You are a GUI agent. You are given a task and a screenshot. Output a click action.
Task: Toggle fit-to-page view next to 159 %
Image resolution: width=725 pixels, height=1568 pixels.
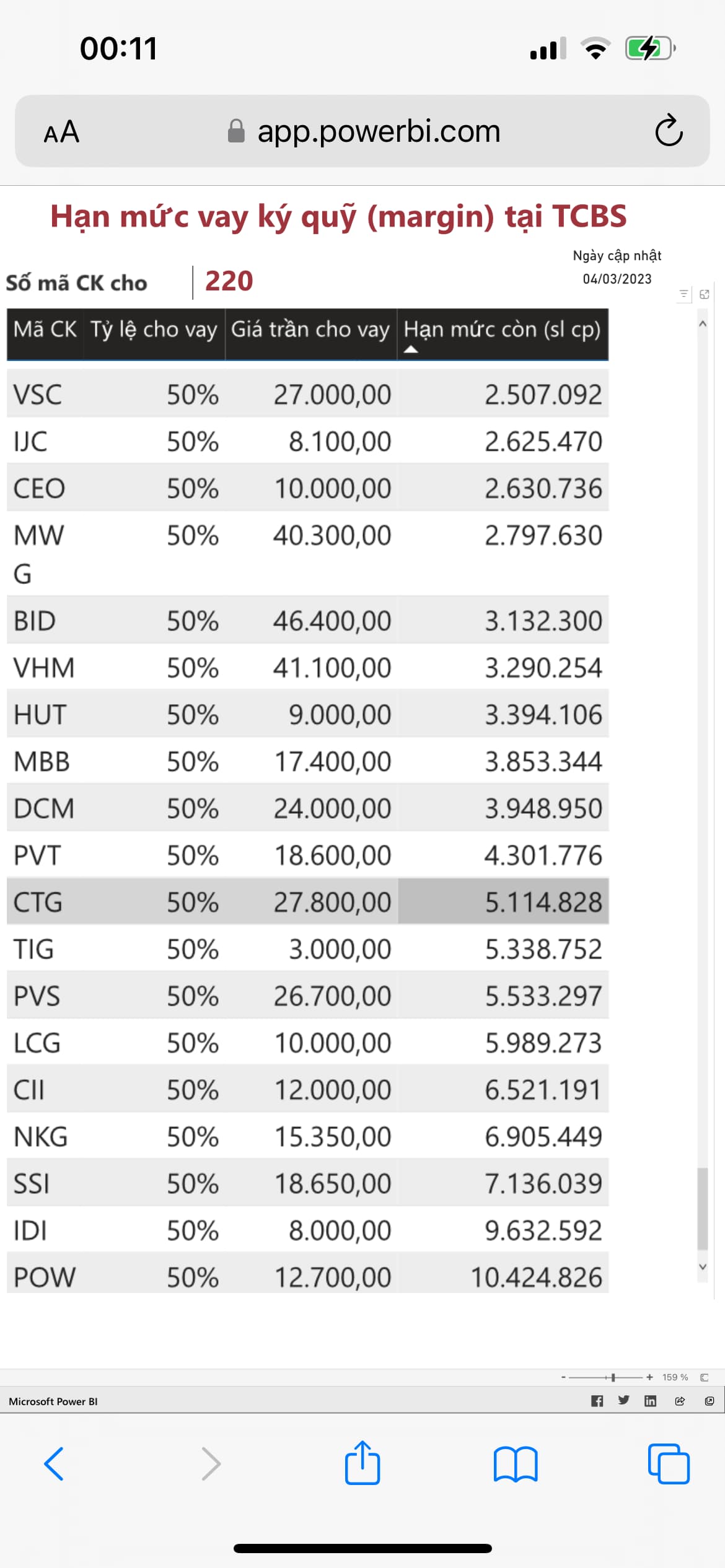point(704,1377)
